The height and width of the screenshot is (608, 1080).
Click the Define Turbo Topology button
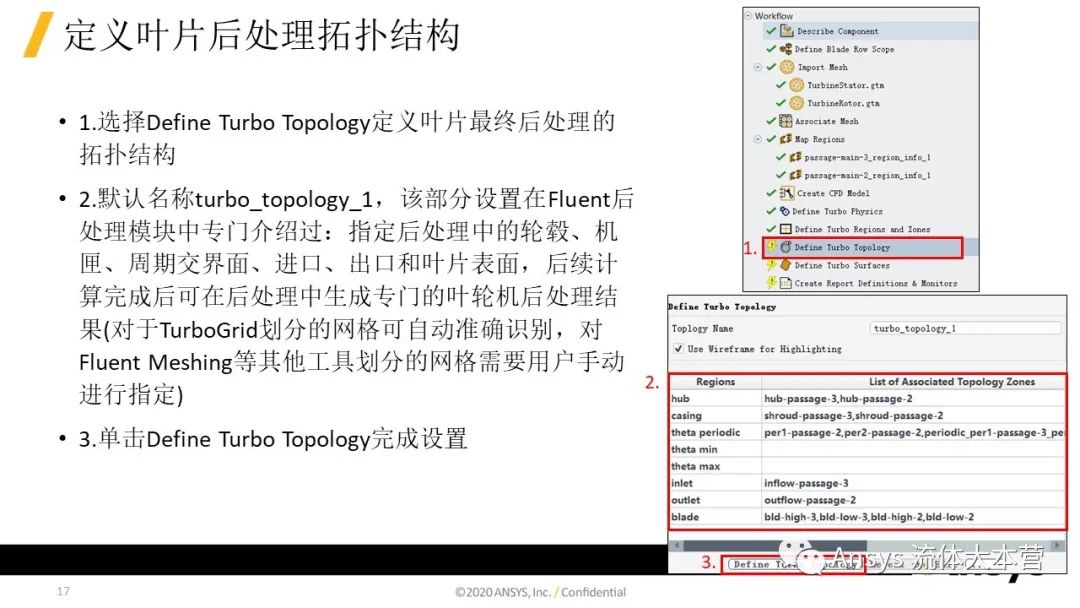tap(794, 565)
